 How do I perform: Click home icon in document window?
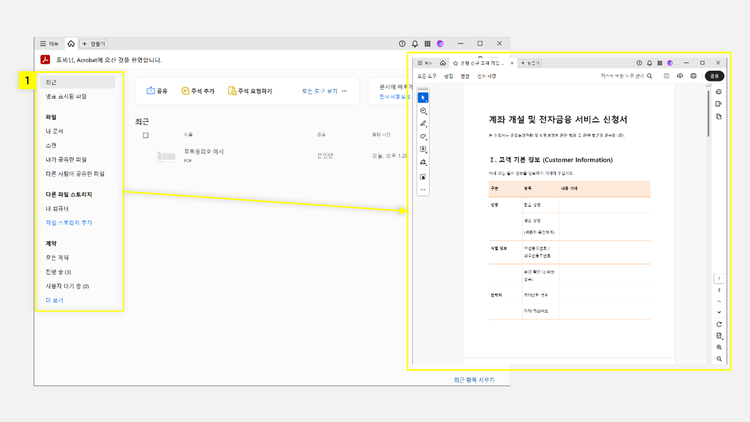click(443, 63)
